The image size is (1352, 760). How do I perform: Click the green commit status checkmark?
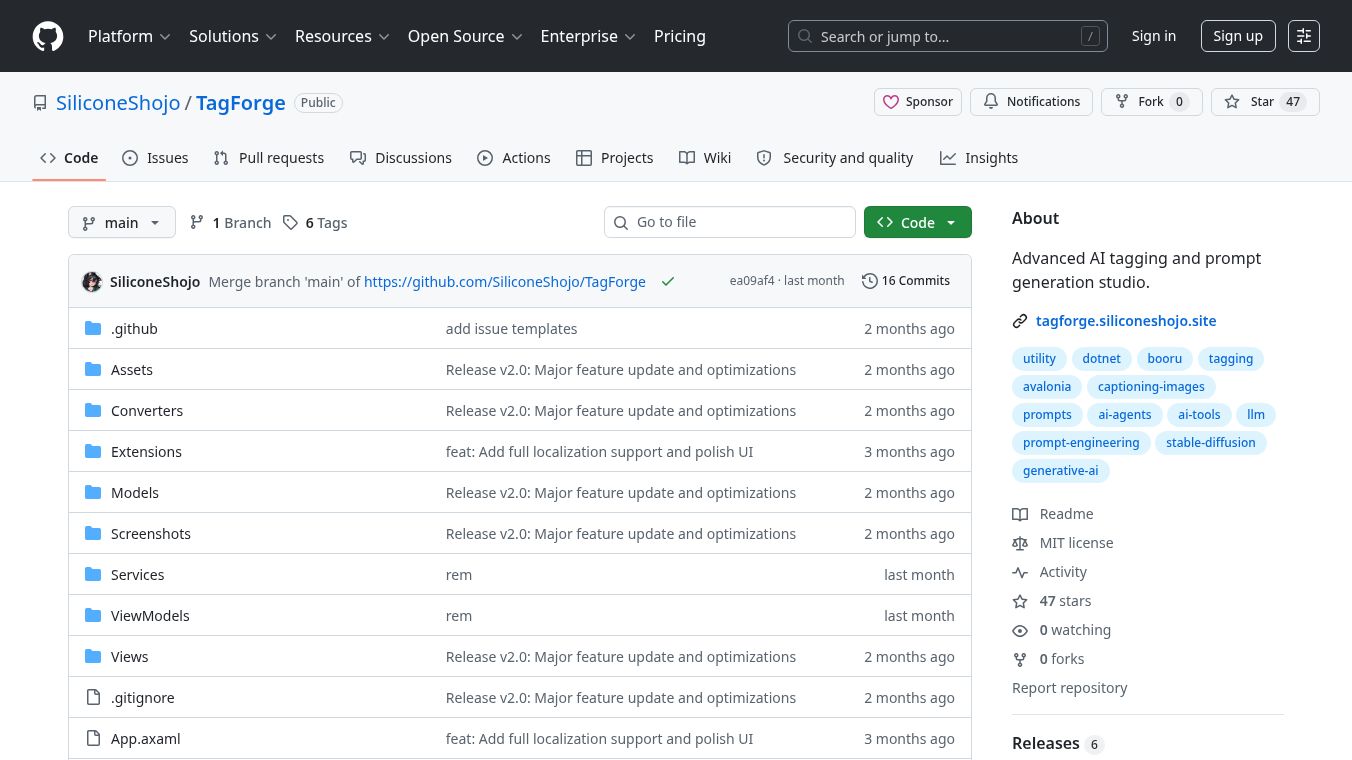668,282
